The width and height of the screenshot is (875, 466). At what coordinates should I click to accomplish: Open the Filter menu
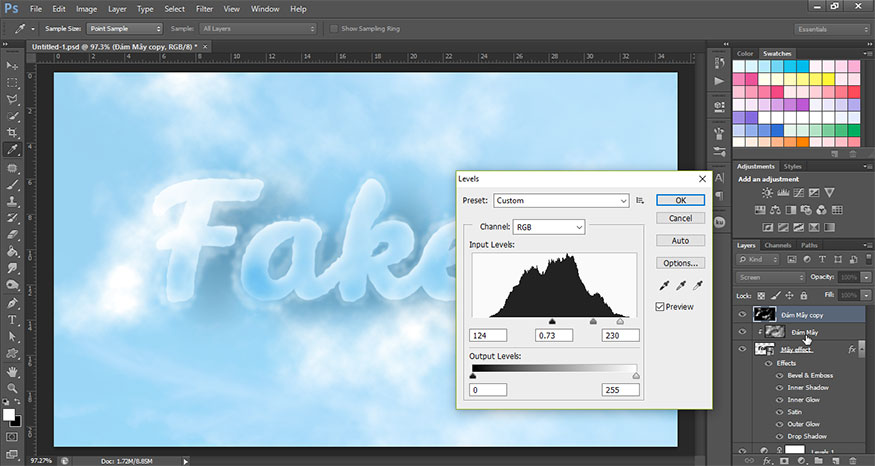tap(204, 9)
